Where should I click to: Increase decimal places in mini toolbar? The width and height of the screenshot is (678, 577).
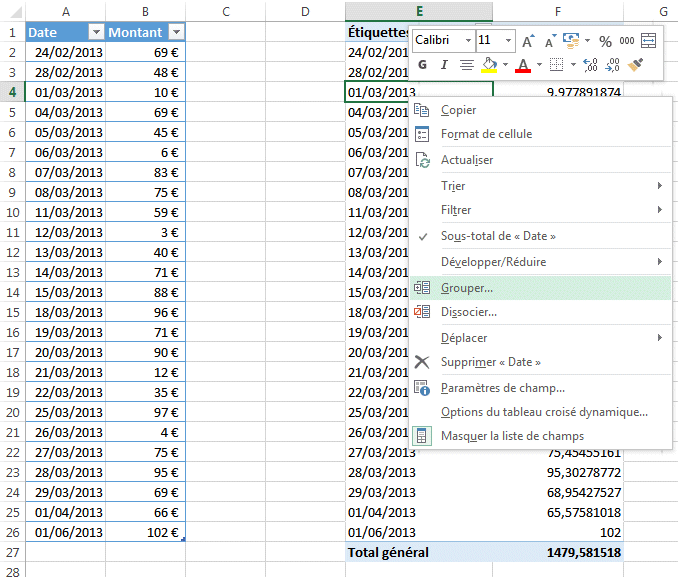590,65
